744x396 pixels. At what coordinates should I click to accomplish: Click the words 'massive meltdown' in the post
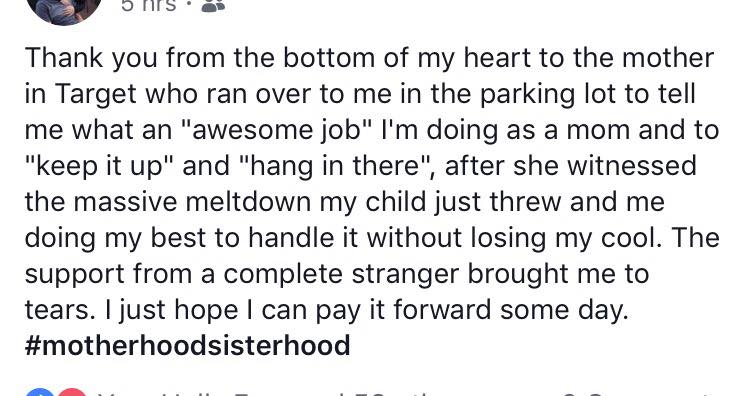[194, 202]
